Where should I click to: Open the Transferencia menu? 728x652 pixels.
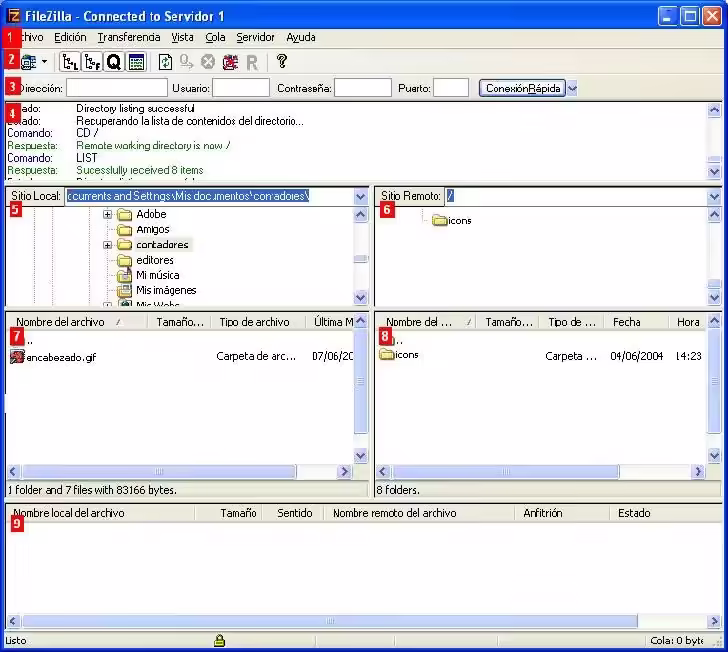[129, 37]
